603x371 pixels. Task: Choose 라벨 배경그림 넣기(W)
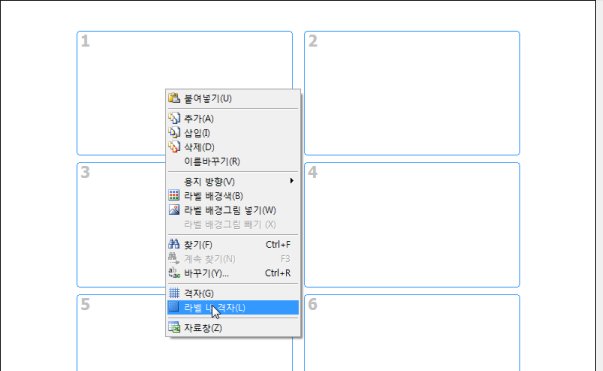point(233,210)
